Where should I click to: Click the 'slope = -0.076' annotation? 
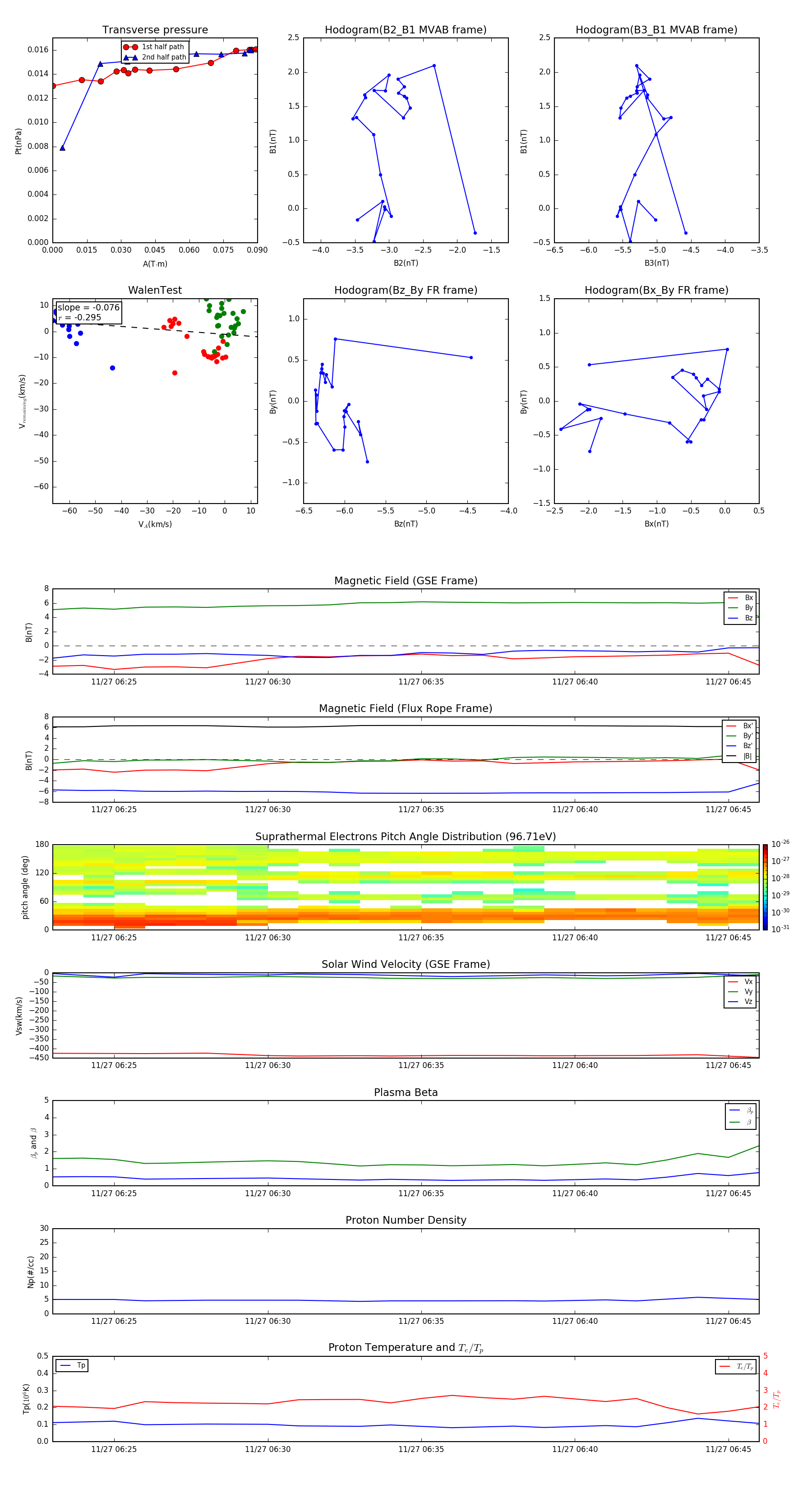[88, 308]
